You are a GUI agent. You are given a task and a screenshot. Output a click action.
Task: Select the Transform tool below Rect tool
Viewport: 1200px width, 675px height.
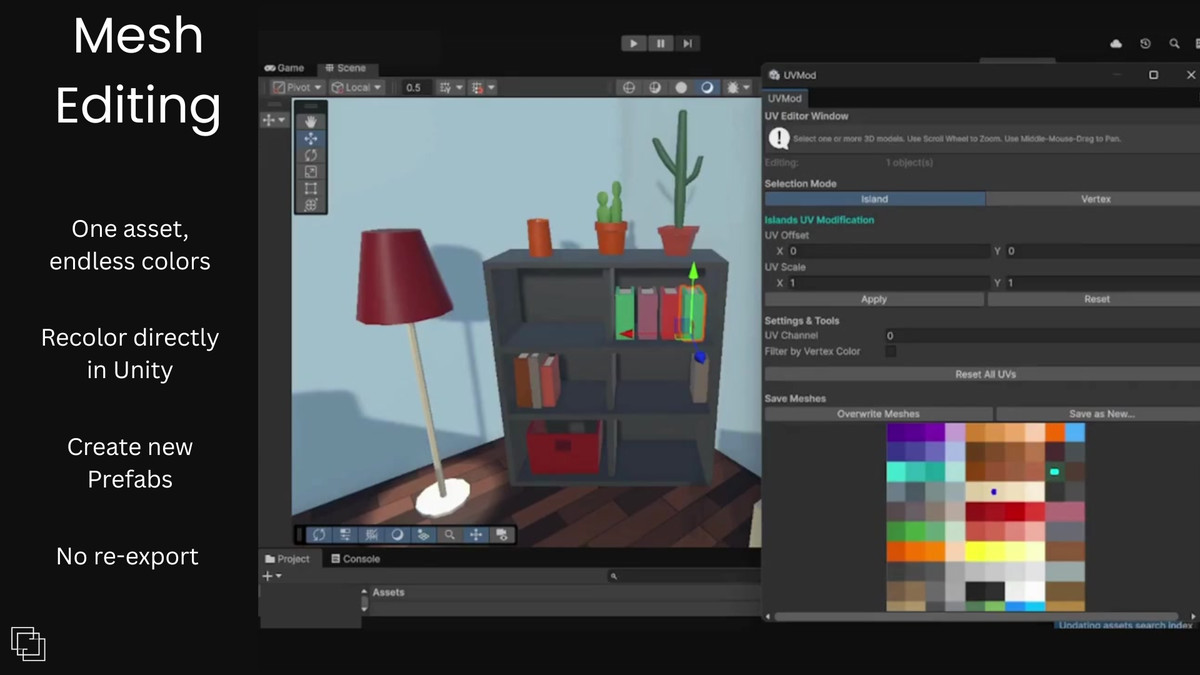click(x=311, y=204)
